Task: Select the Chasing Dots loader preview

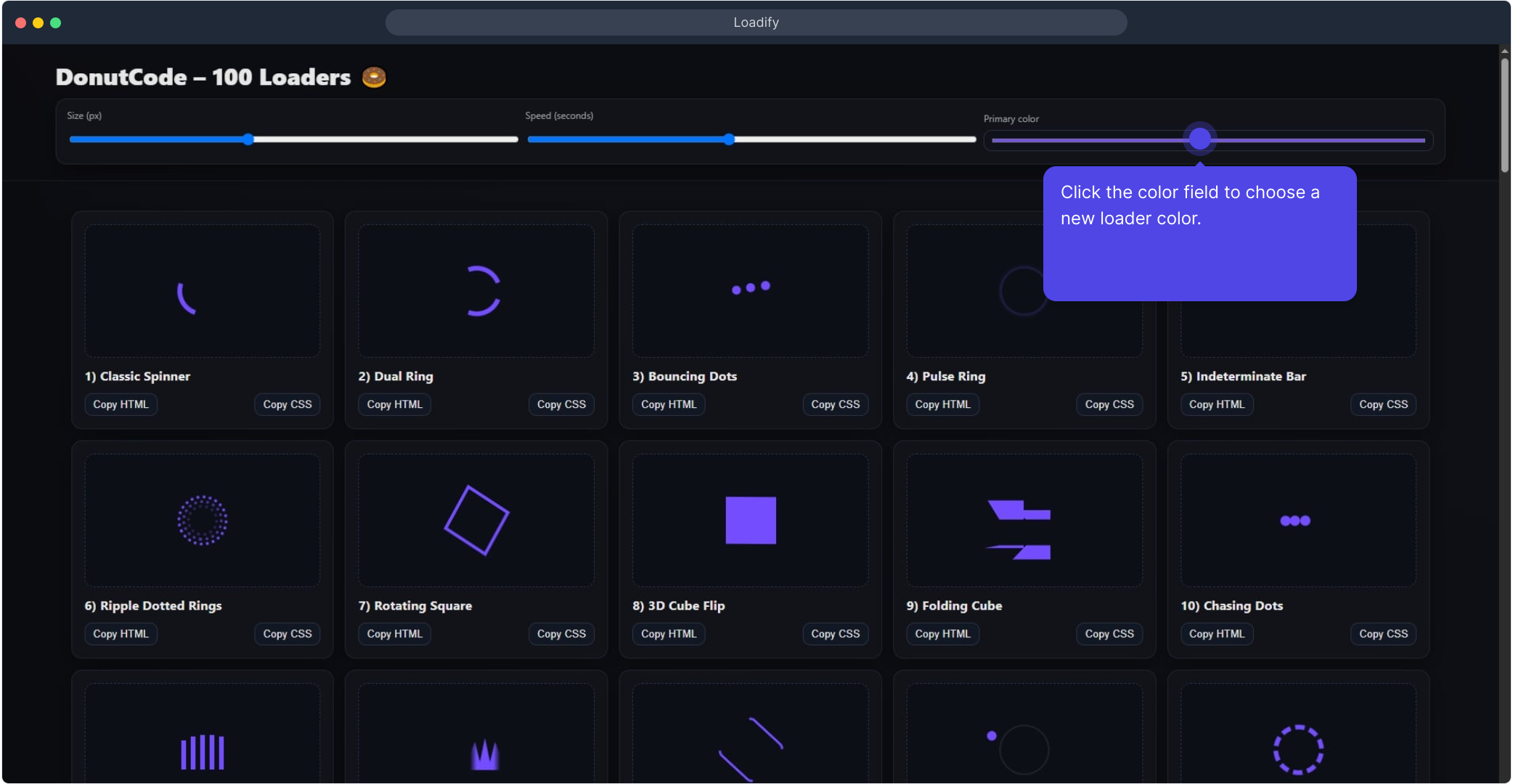Action: [x=1295, y=520]
